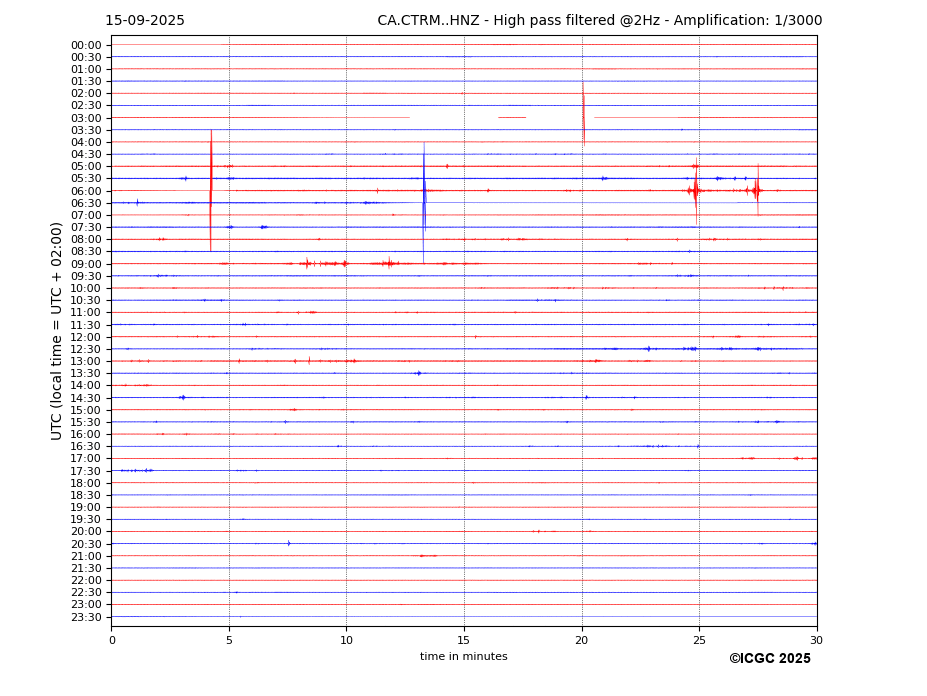
Task: Click the 09:00 row time label
Action: 86,264
